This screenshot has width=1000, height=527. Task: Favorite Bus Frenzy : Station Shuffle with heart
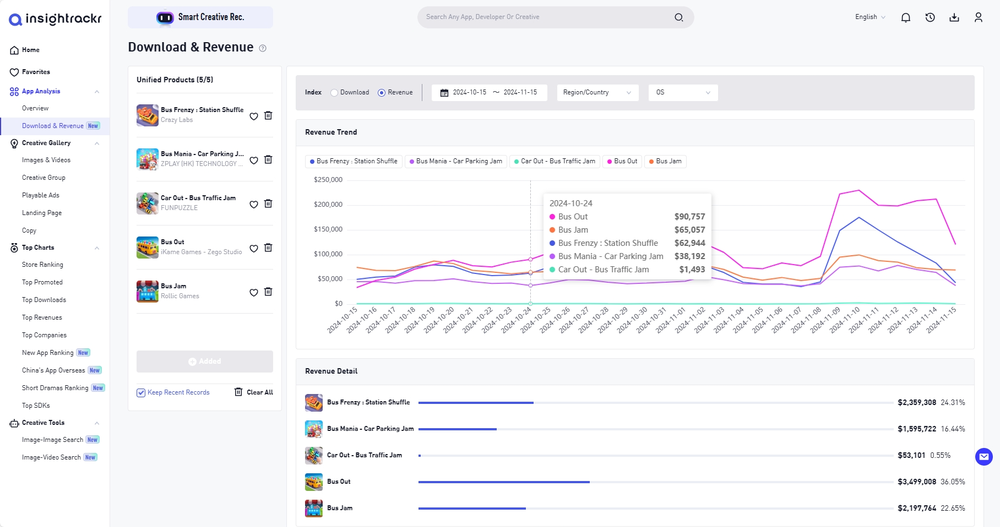point(254,116)
